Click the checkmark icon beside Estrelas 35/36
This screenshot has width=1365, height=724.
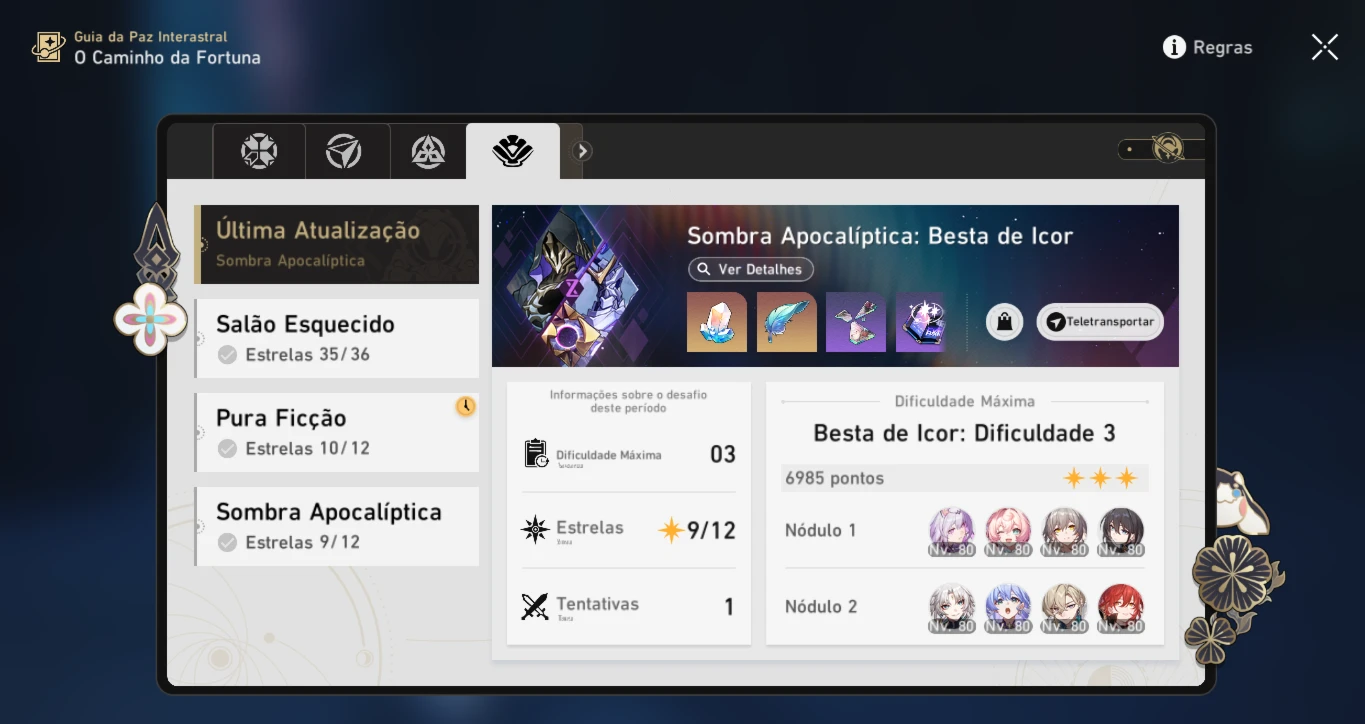(228, 355)
